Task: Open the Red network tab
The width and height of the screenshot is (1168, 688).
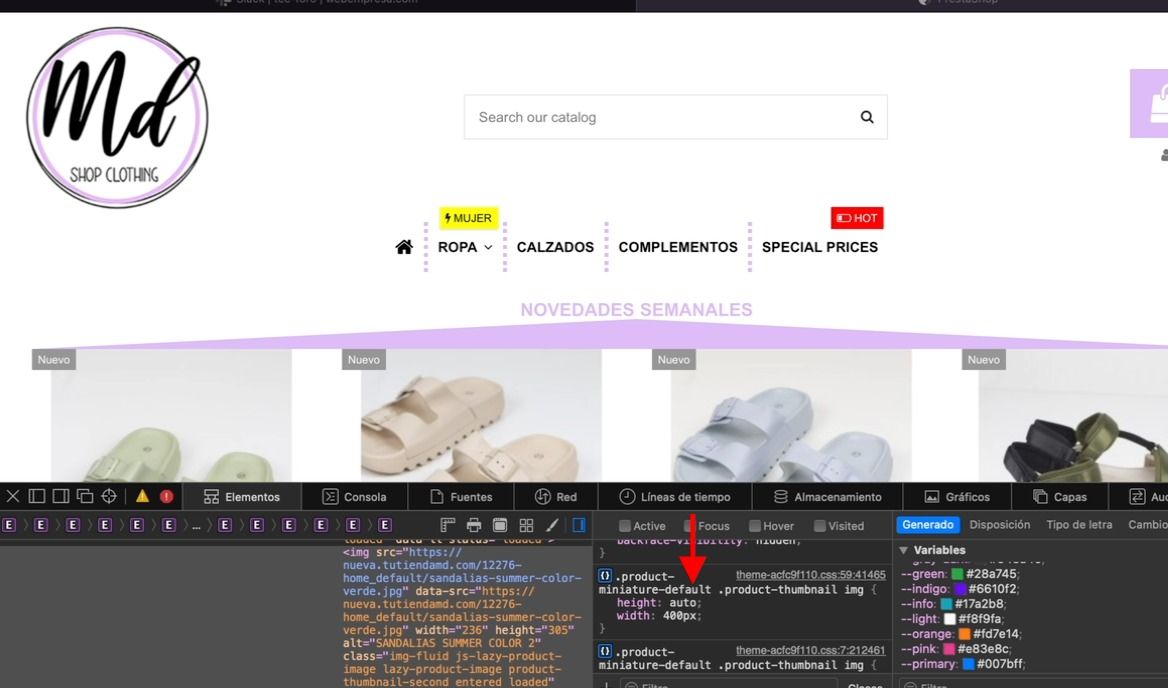Action: click(x=556, y=497)
